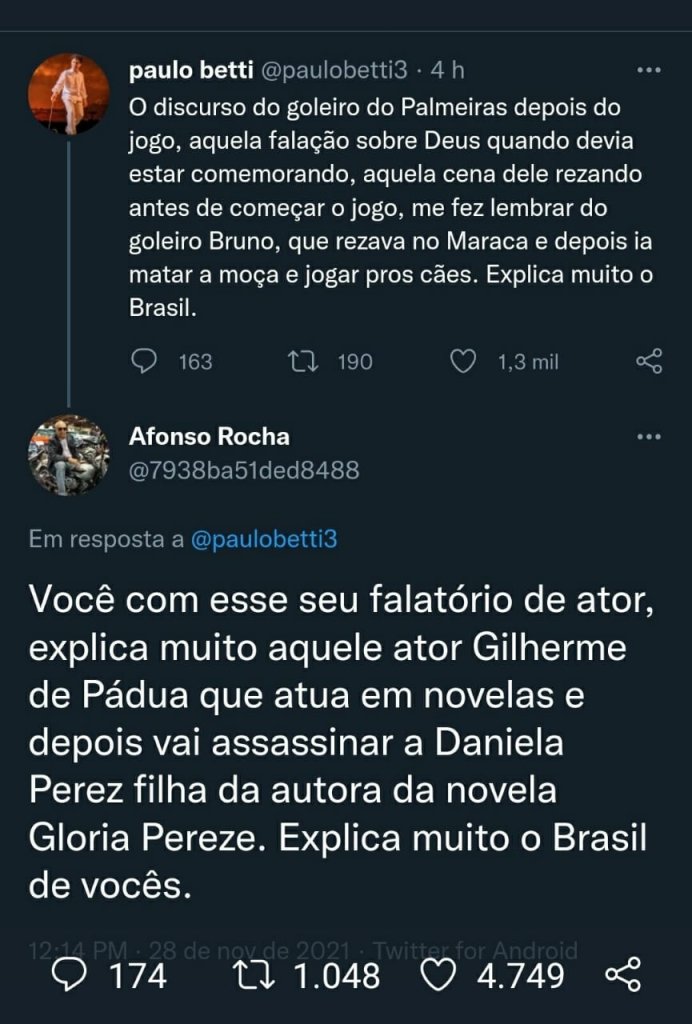Click the @paulobetti3 mention link
Viewport: 692px width, 1024px height.
click(263, 540)
